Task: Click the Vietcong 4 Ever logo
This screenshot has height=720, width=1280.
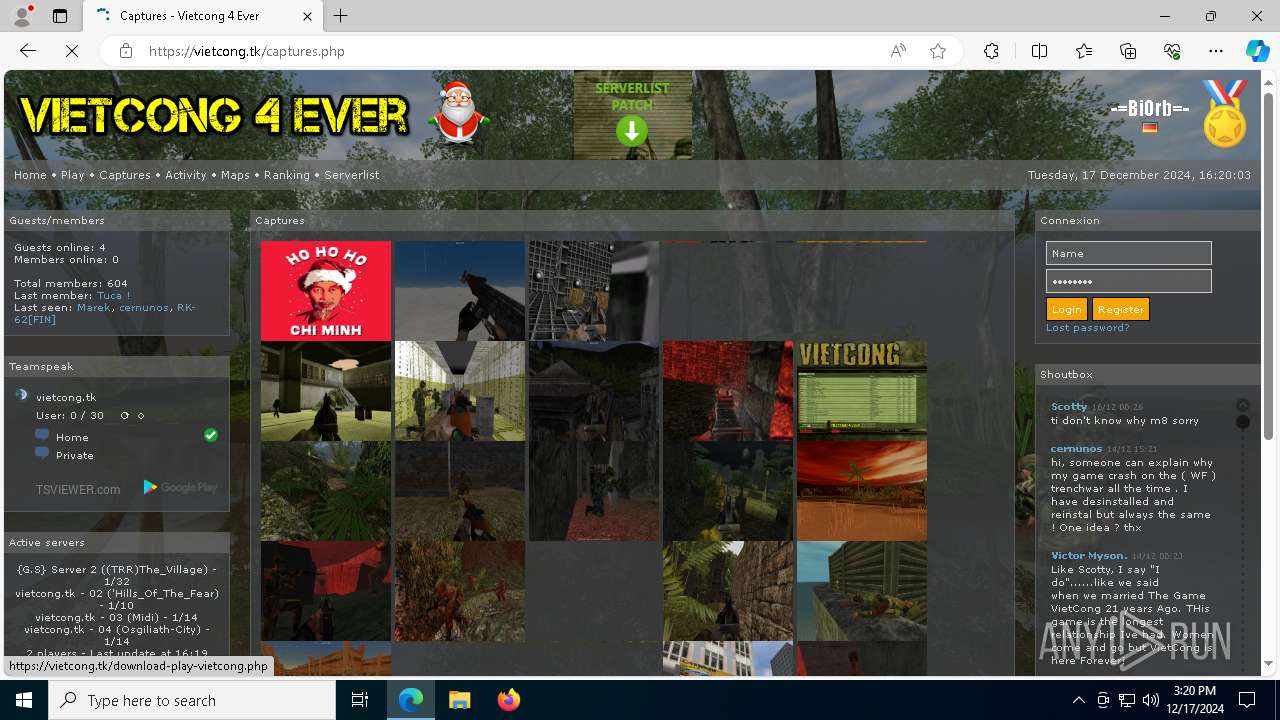Action: point(214,115)
